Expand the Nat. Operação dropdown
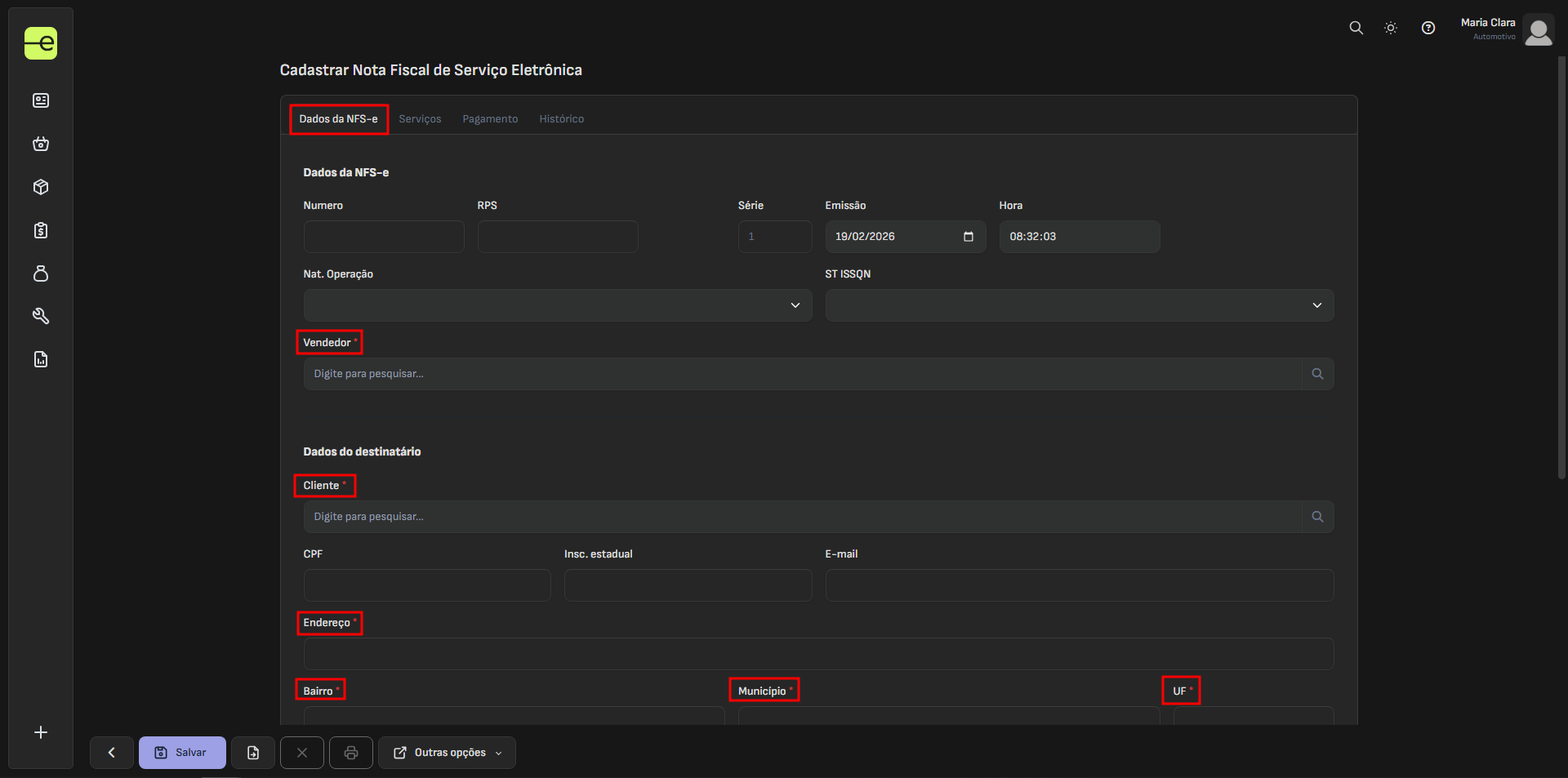 tap(557, 305)
